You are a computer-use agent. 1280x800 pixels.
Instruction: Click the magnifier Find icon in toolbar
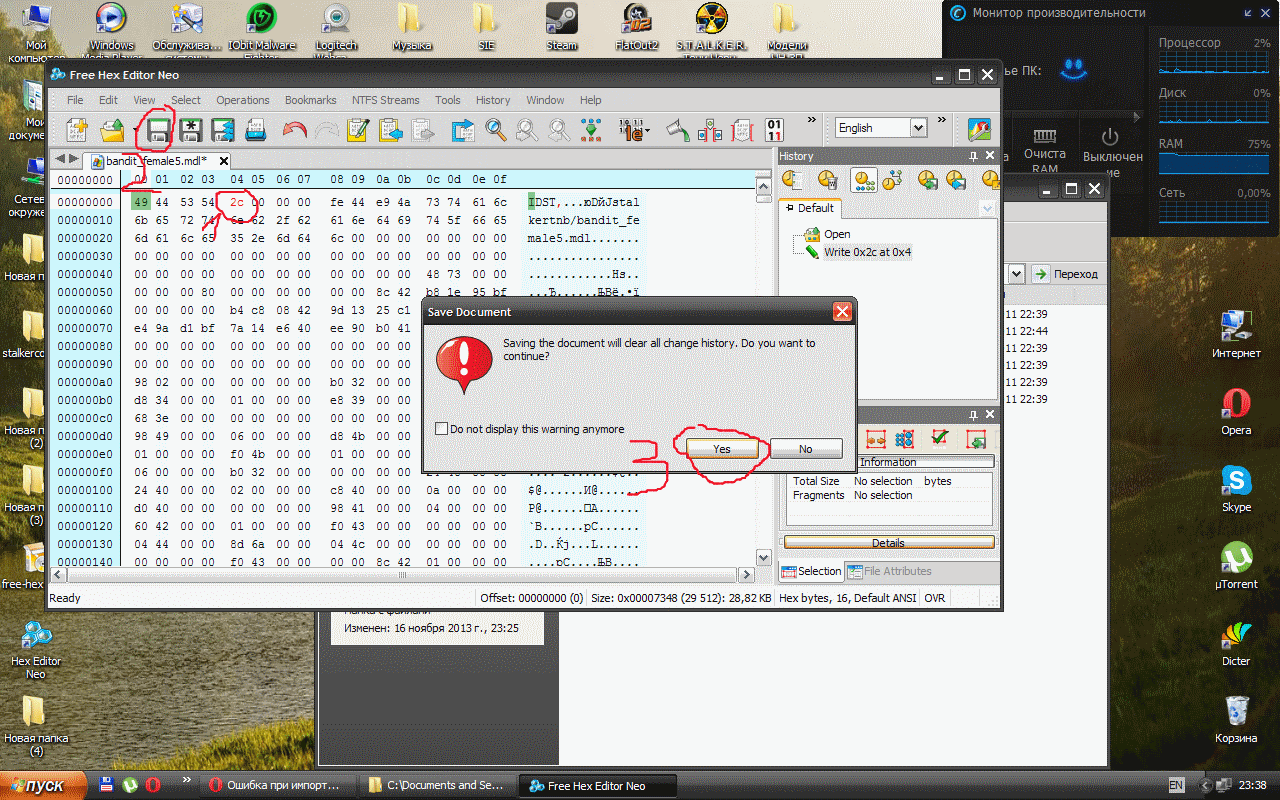point(495,129)
